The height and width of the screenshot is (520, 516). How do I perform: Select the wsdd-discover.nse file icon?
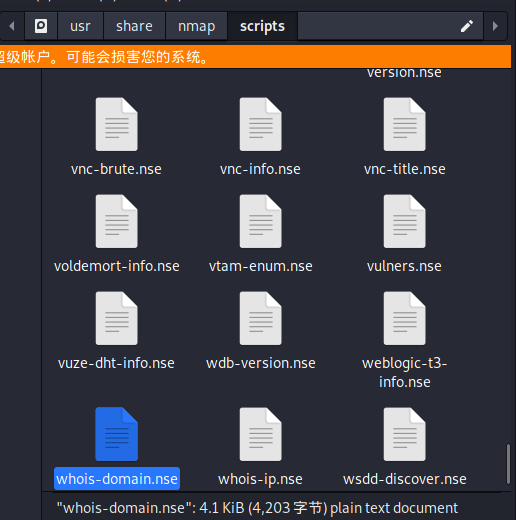point(404,434)
